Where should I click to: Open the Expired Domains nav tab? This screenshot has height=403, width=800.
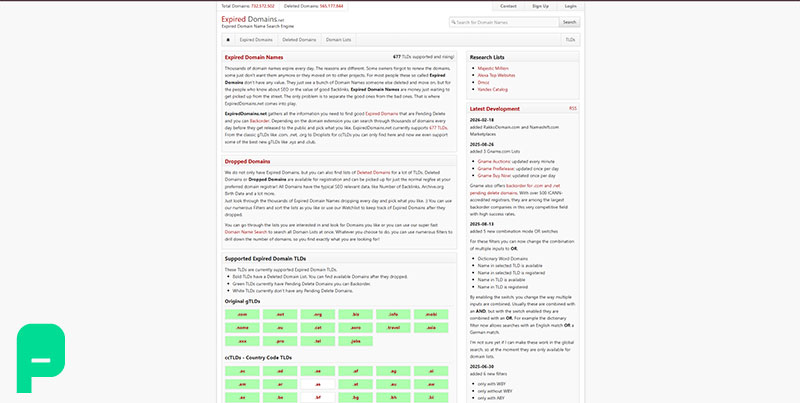[x=256, y=40]
